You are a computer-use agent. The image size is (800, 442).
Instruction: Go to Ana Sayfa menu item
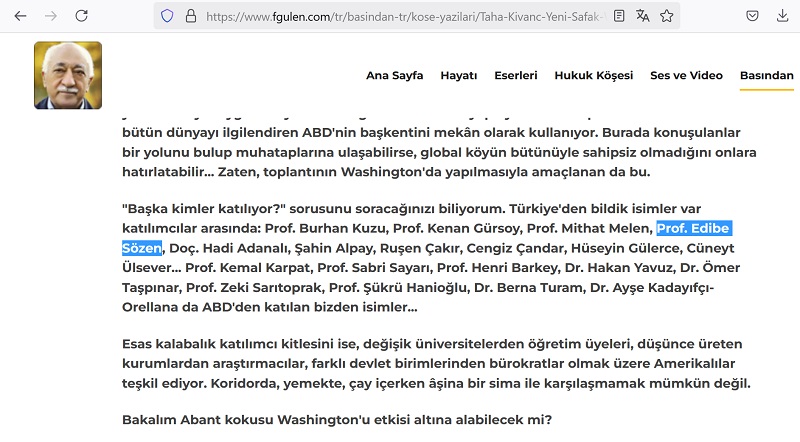(394, 76)
